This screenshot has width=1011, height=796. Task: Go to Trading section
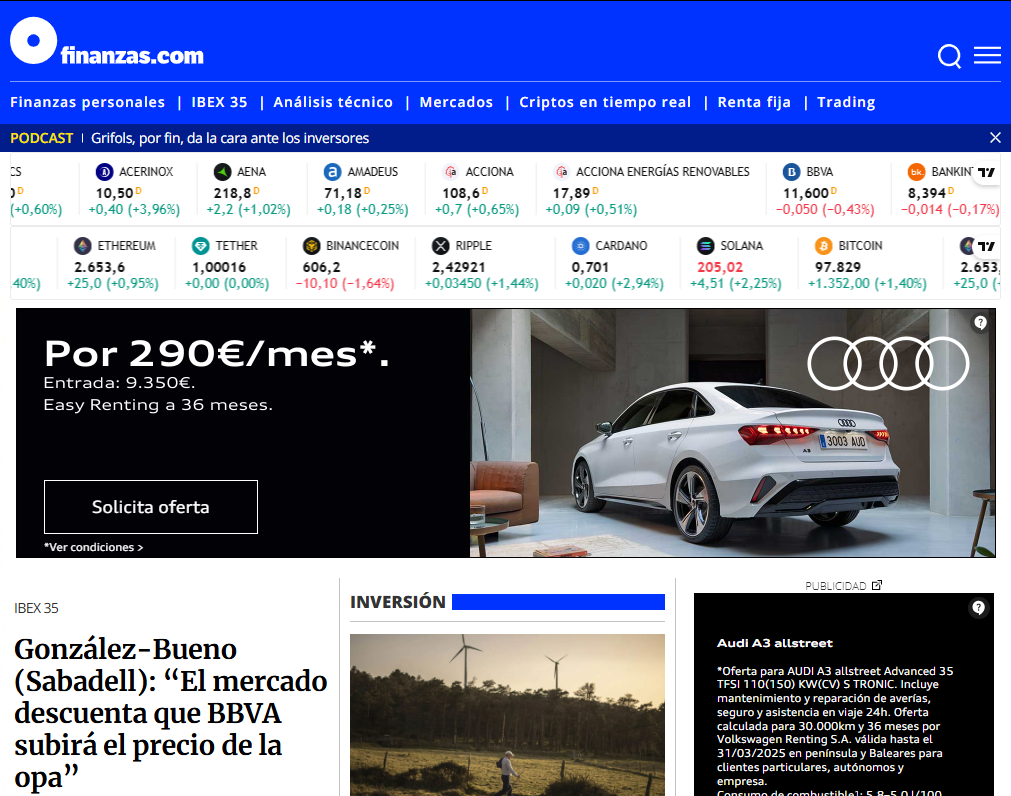(x=847, y=102)
